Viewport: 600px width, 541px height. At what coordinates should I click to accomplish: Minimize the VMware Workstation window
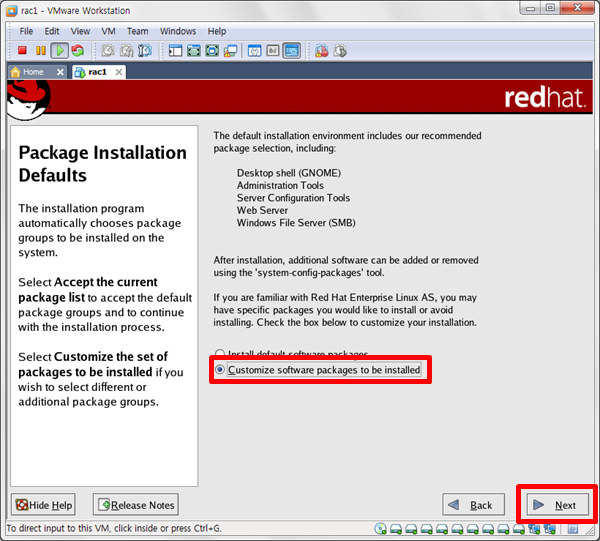pos(531,8)
